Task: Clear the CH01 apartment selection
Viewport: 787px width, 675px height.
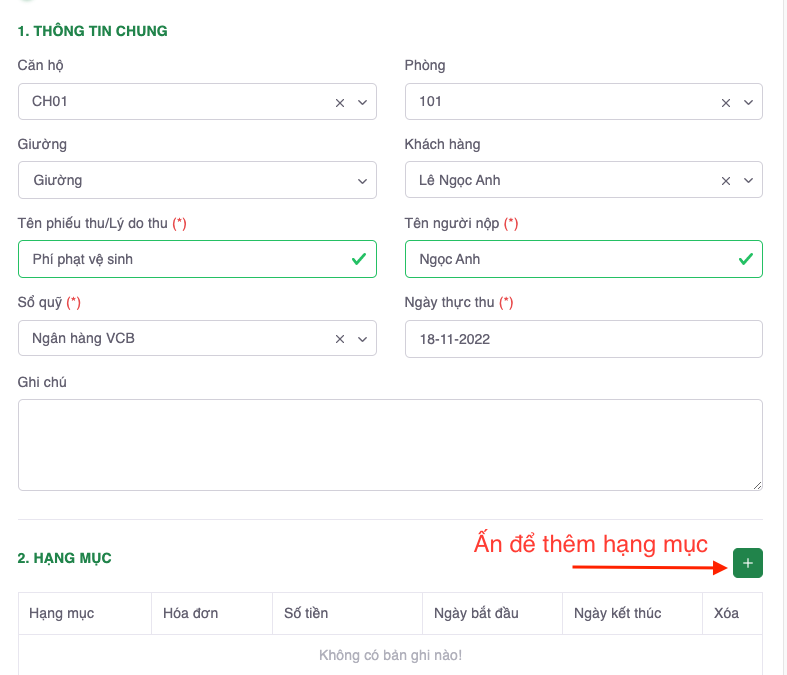Action: coord(340,102)
